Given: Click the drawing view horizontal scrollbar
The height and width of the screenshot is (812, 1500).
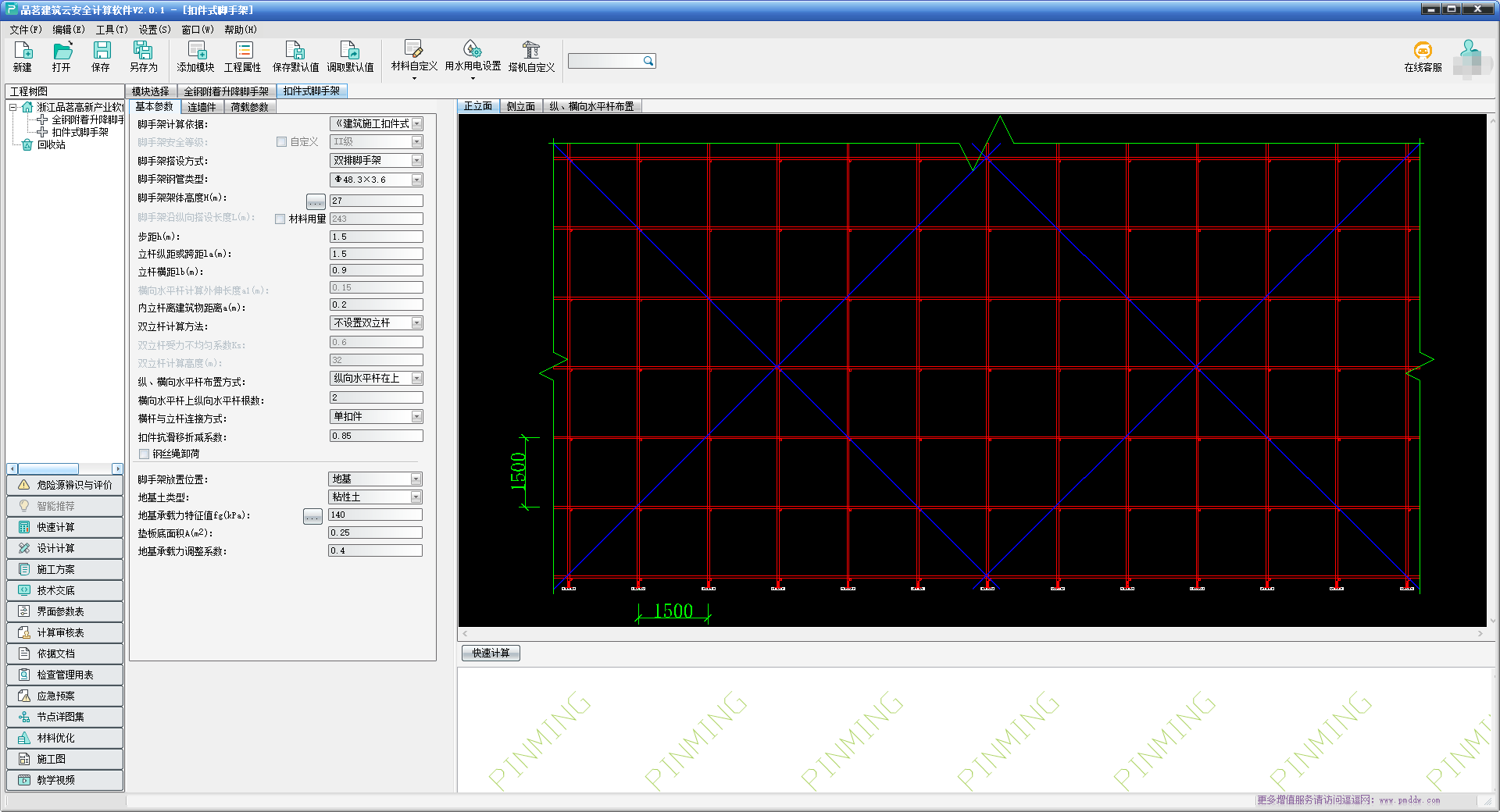Looking at the screenshot, I should coord(972,633).
